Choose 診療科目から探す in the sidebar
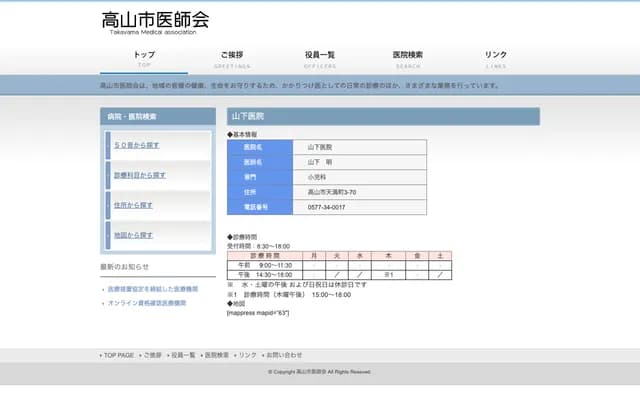Viewport: 640px width, 400px height. click(140, 176)
